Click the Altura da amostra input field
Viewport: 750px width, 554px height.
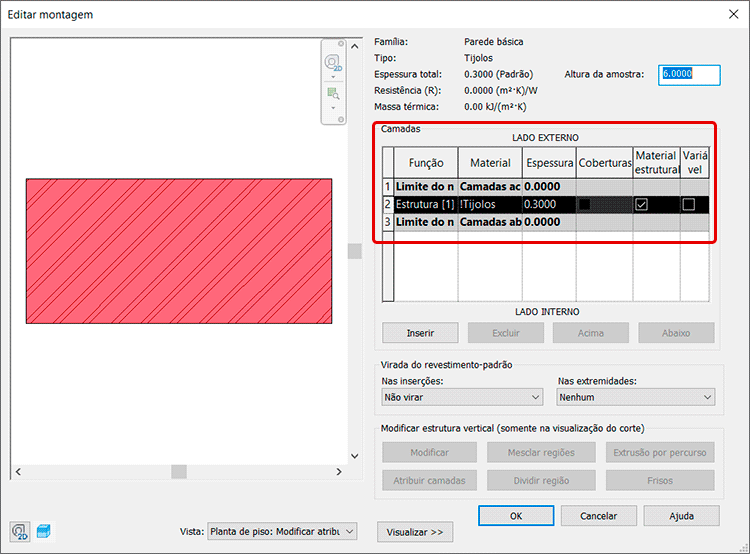click(689, 75)
